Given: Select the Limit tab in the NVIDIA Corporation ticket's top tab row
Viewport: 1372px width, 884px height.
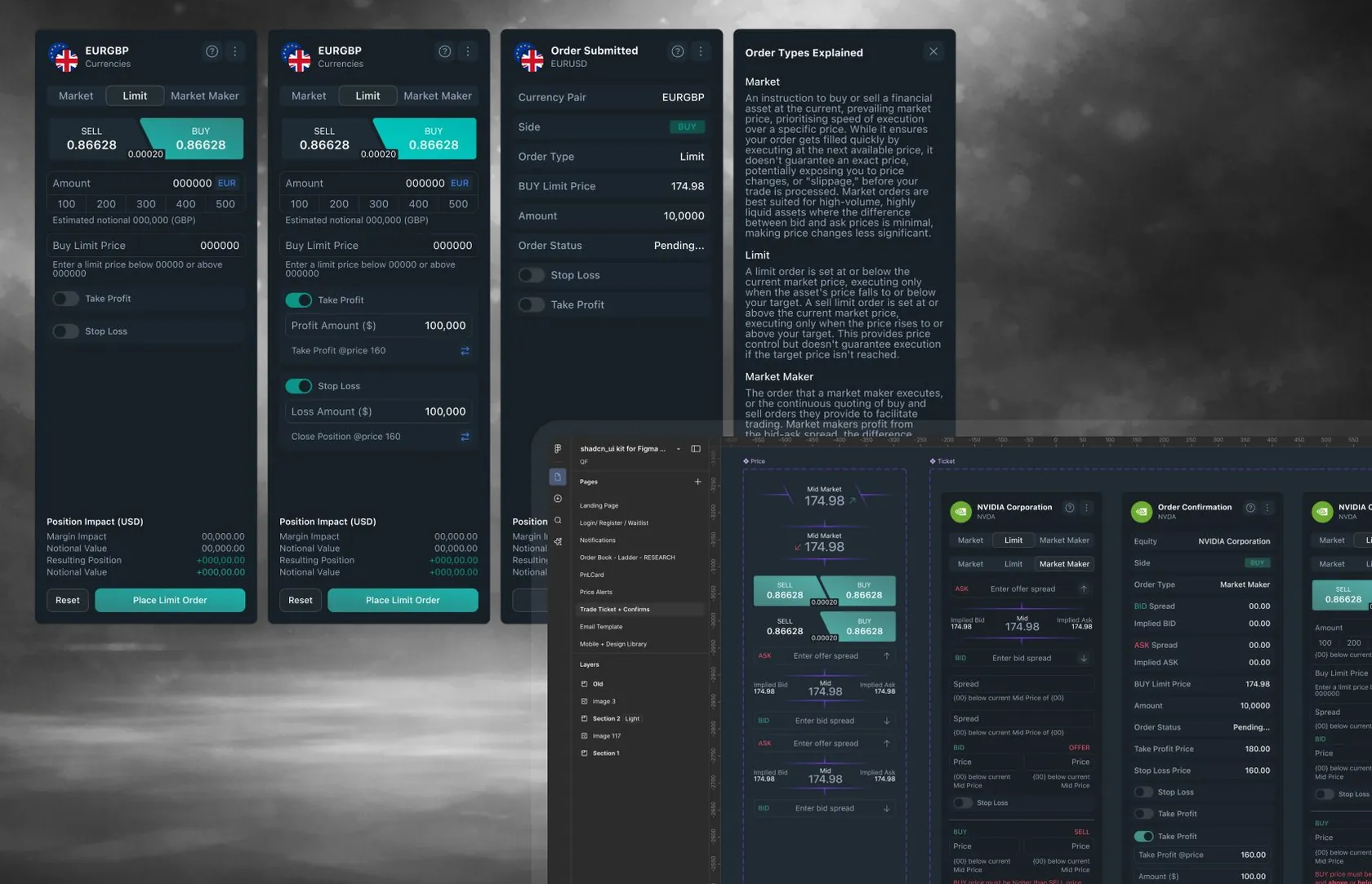Looking at the screenshot, I should coord(1013,540).
